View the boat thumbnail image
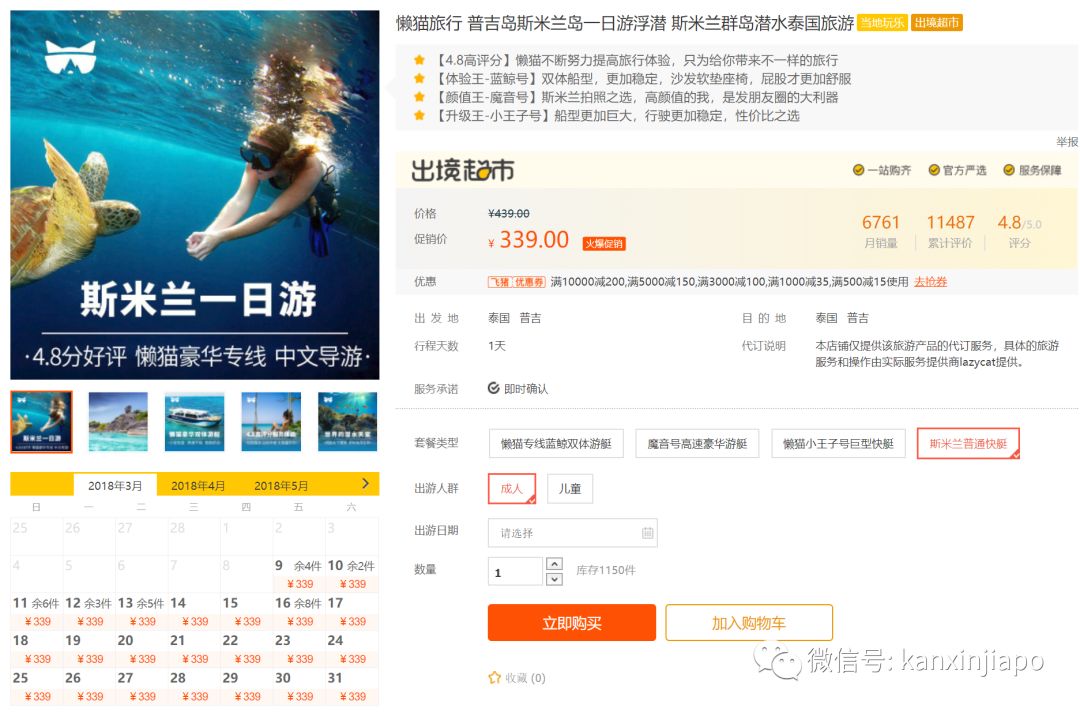 click(194, 421)
